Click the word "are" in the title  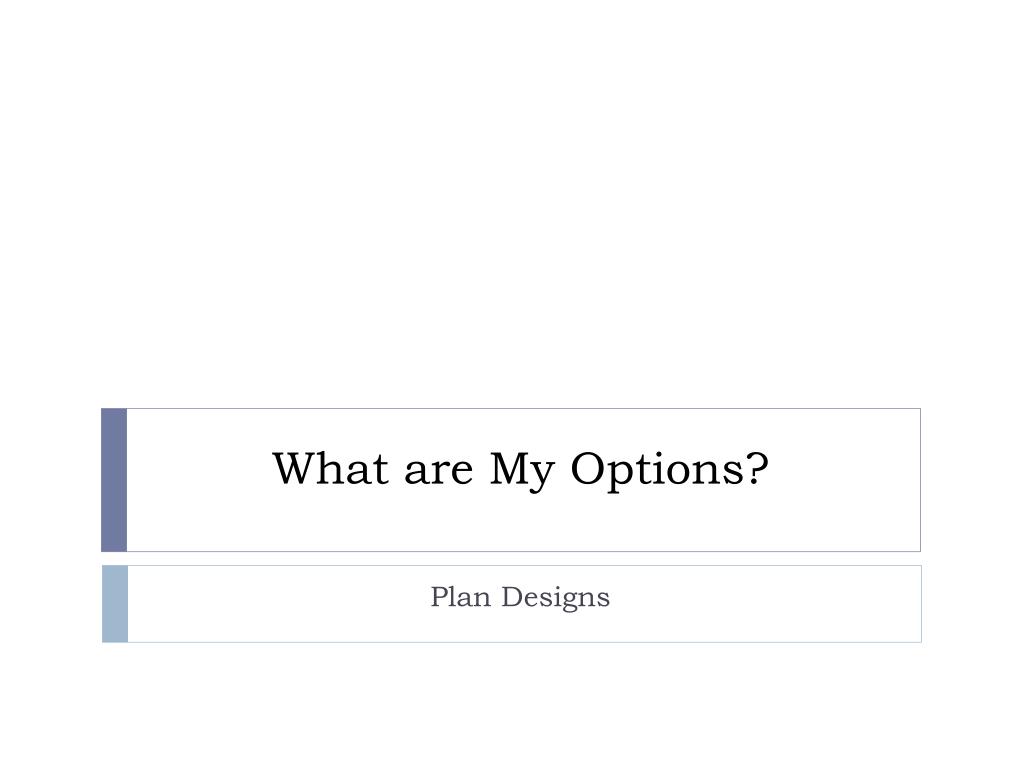coord(438,472)
